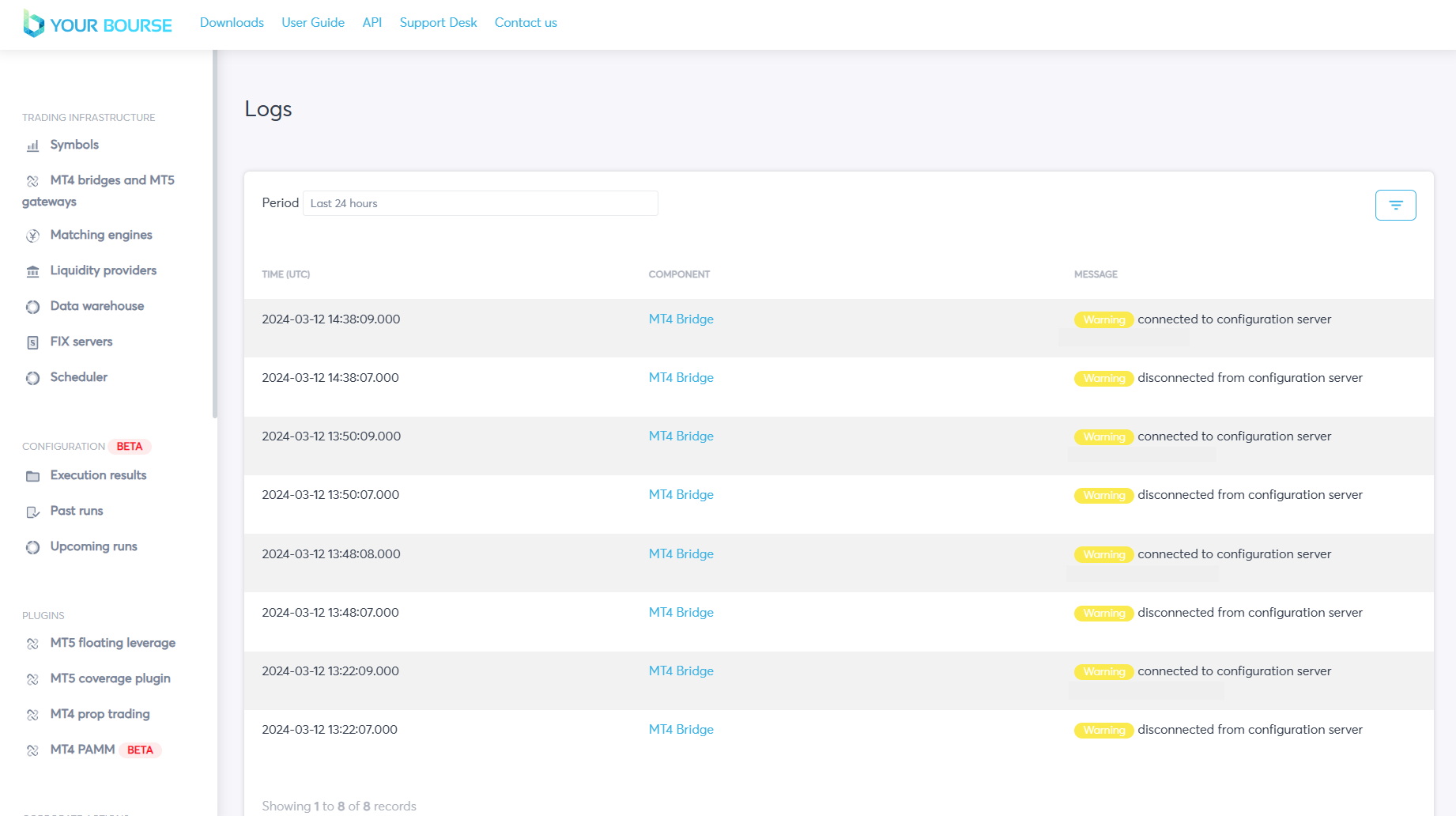
Task: Open the Support Desk link
Action: (x=438, y=23)
